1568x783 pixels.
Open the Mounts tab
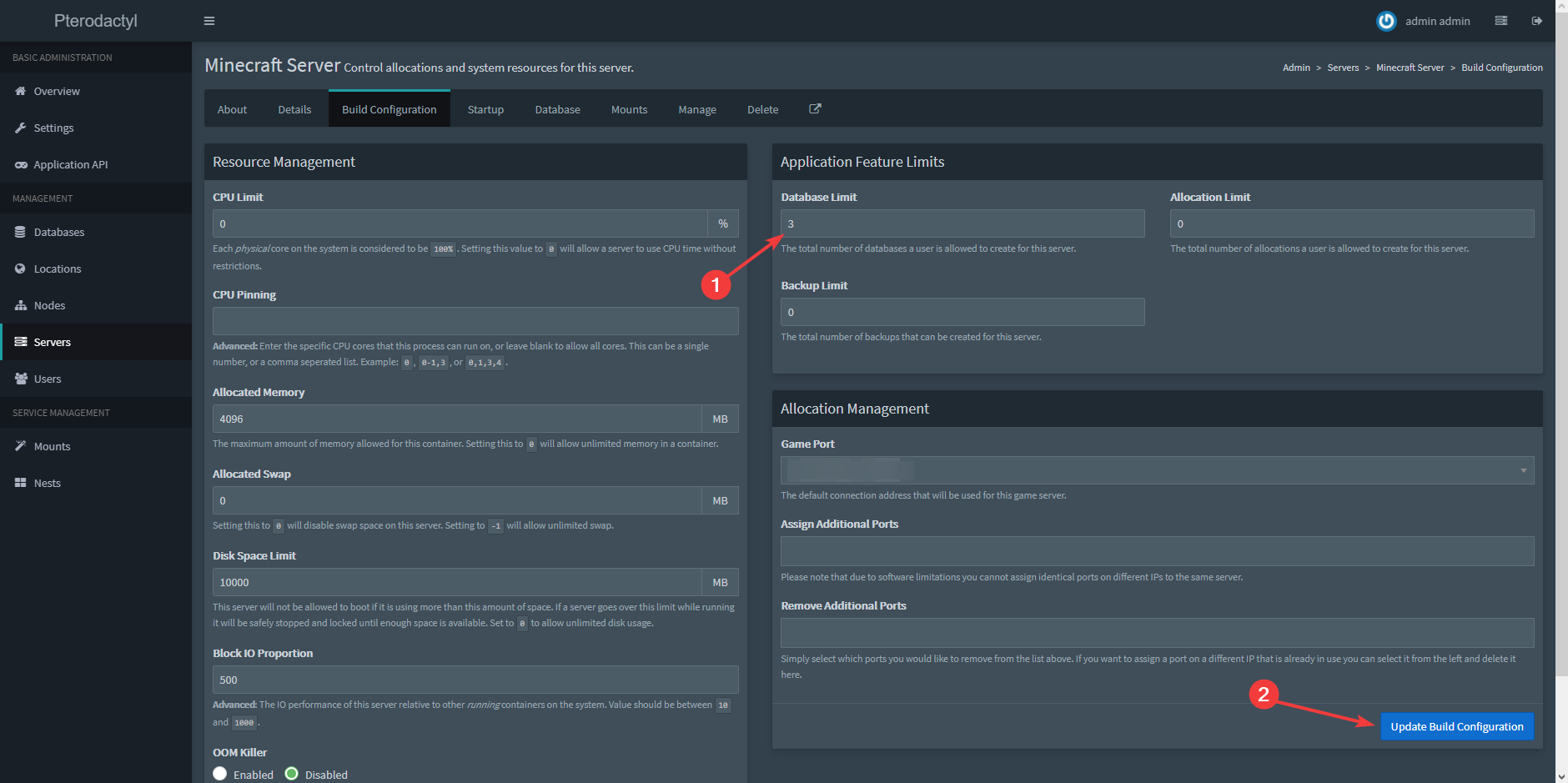click(x=629, y=109)
